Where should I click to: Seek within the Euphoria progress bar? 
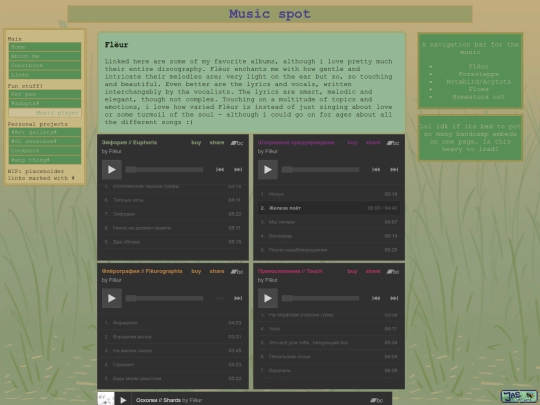click(x=164, y=169)
